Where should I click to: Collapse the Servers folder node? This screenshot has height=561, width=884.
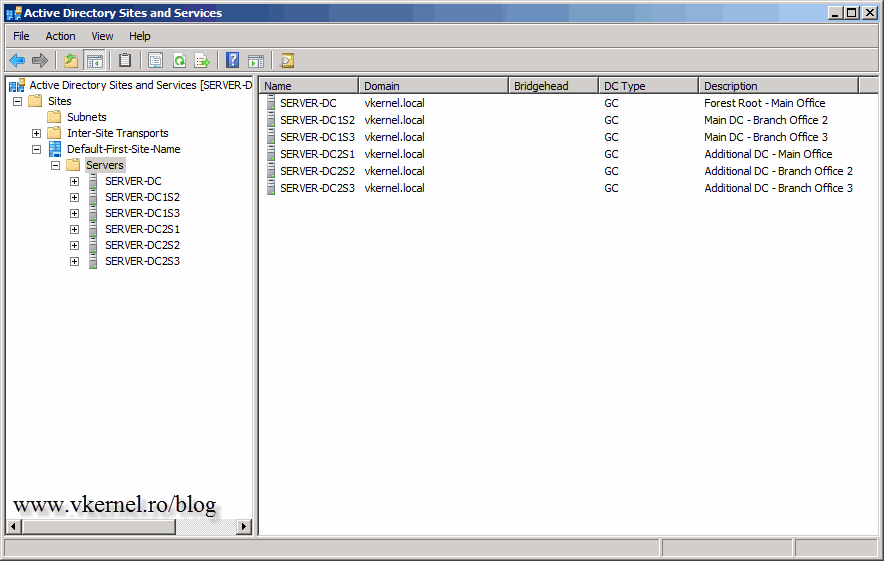coord(55,165)
